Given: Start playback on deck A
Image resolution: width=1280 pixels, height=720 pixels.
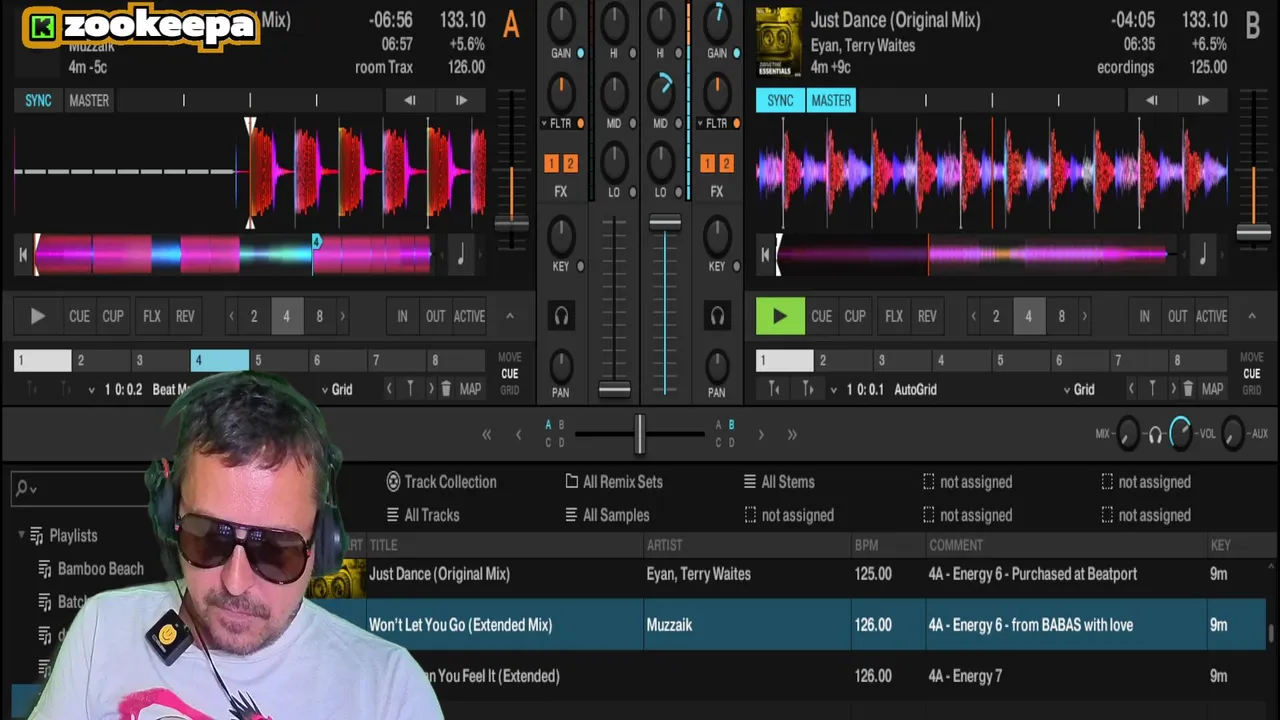Looking at the screenshot, I should click(x=37, y=316).
